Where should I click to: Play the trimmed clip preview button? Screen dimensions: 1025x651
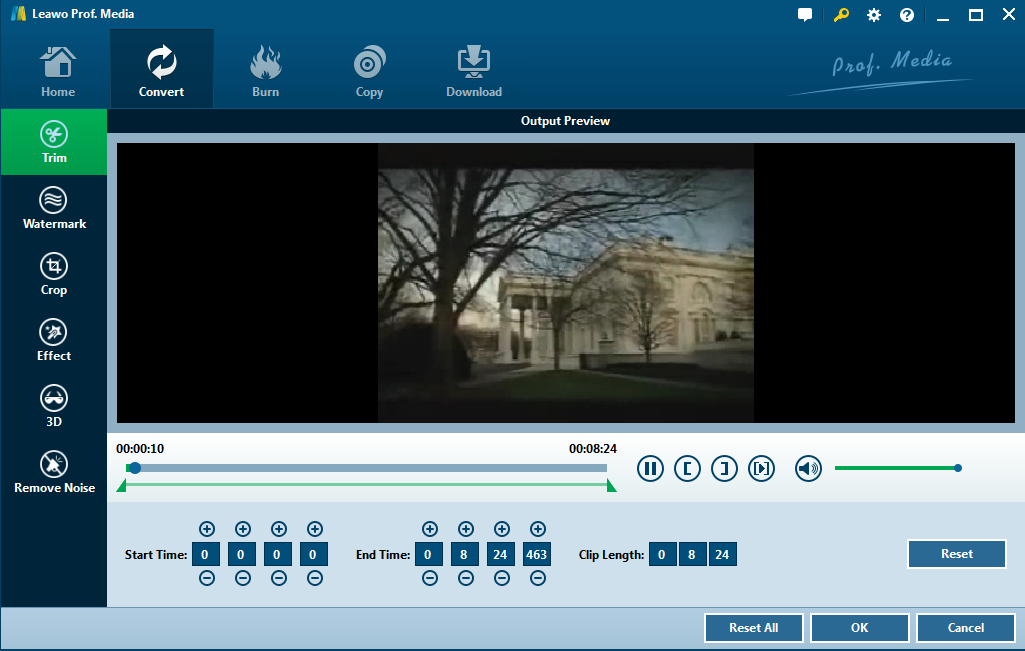pyautogui.click(x=762, y=468)
